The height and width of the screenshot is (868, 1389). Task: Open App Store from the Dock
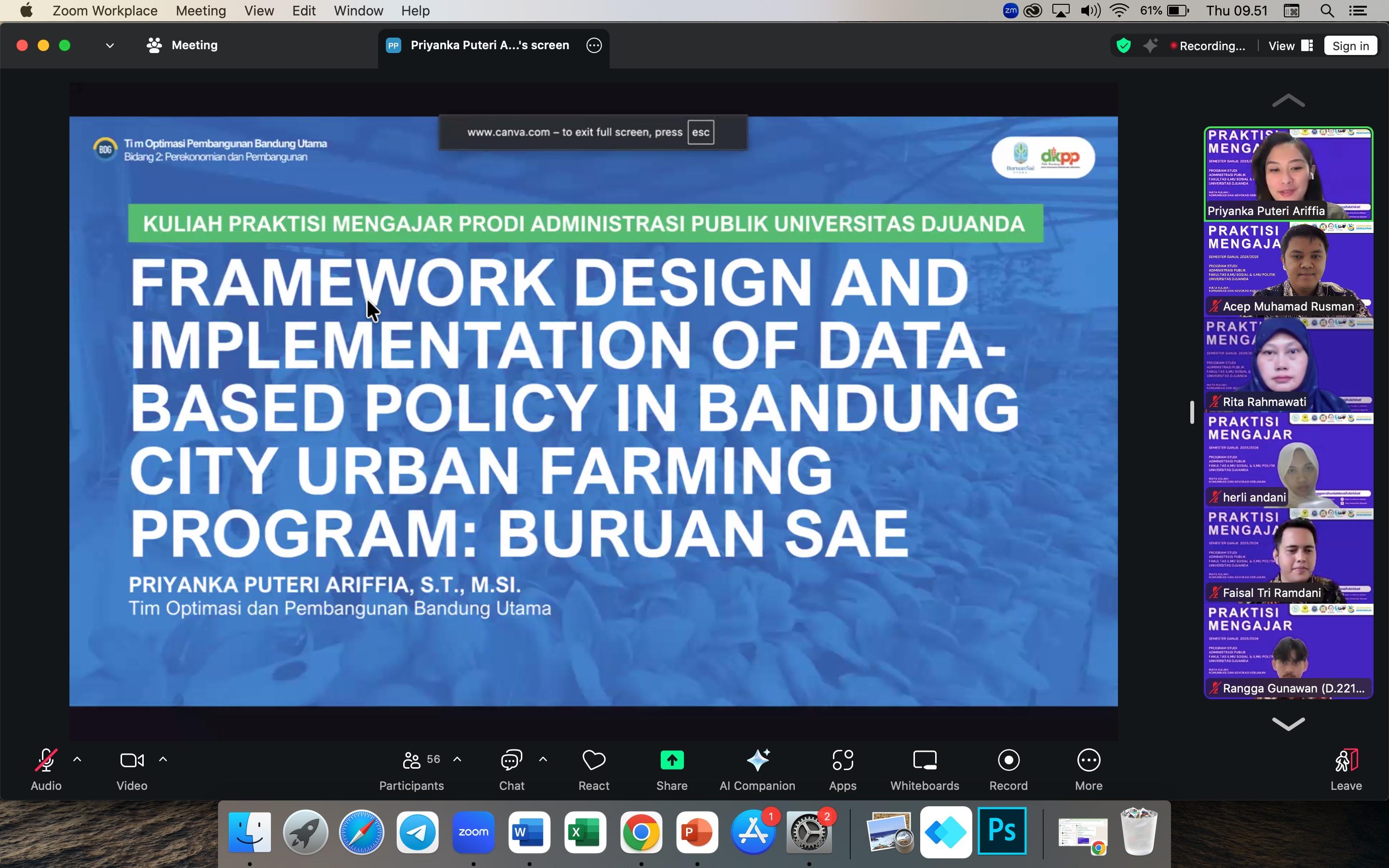point(753,832)
